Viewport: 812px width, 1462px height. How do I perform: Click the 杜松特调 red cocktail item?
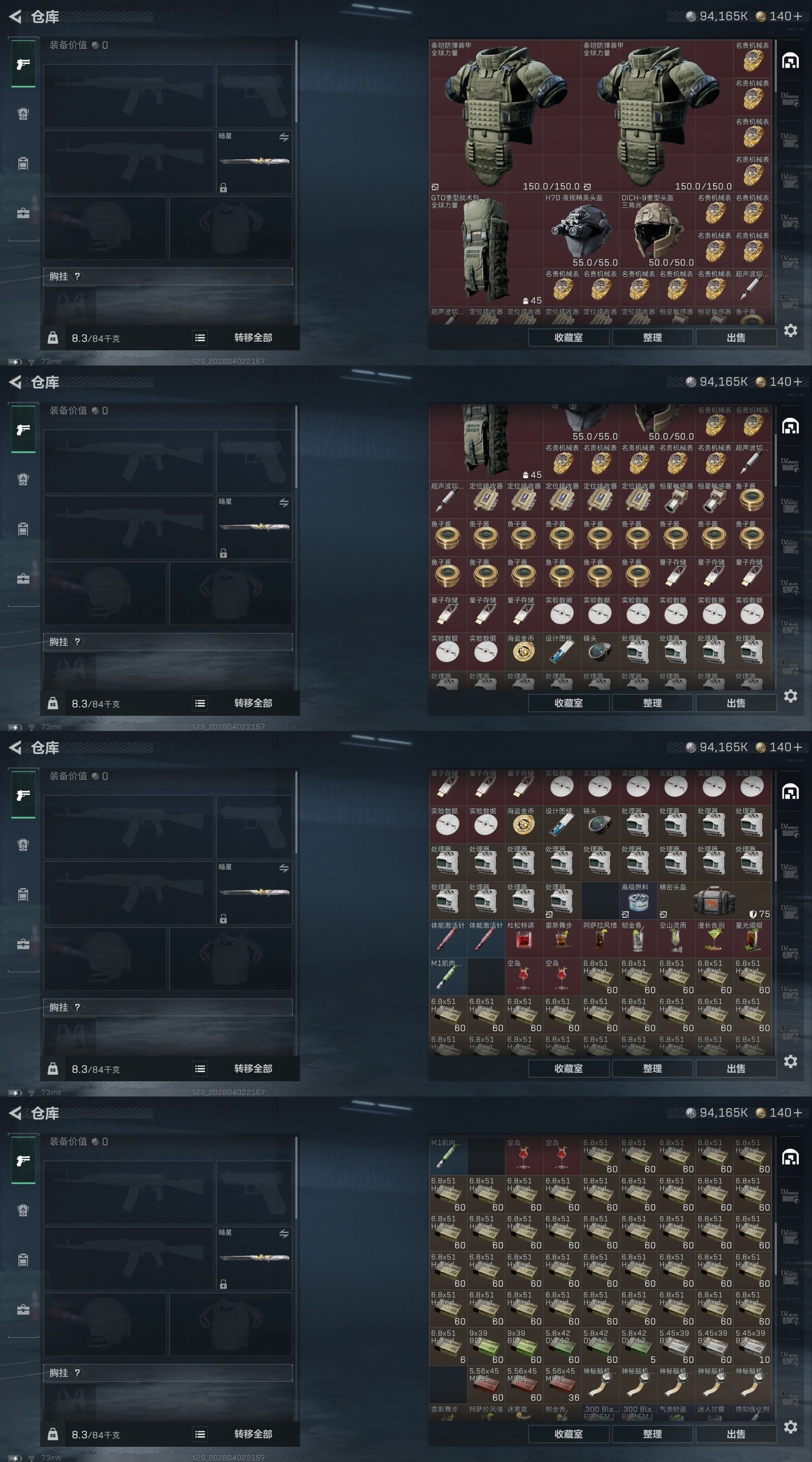pyautogui.click(x=524, y=939)
